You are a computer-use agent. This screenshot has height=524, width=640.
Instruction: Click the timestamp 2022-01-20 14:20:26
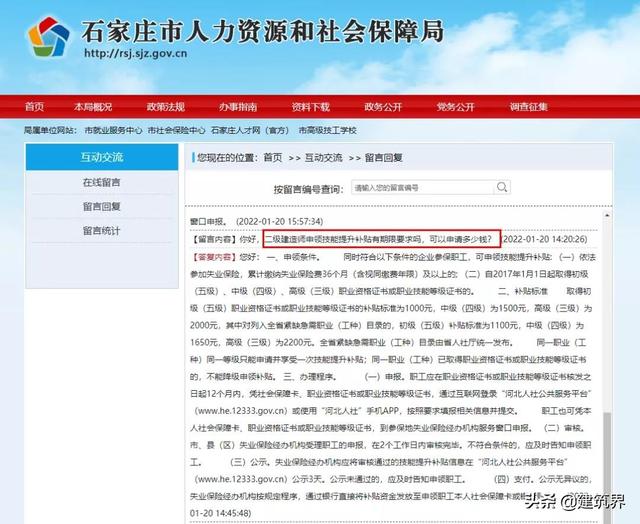[x=544, y=239]
